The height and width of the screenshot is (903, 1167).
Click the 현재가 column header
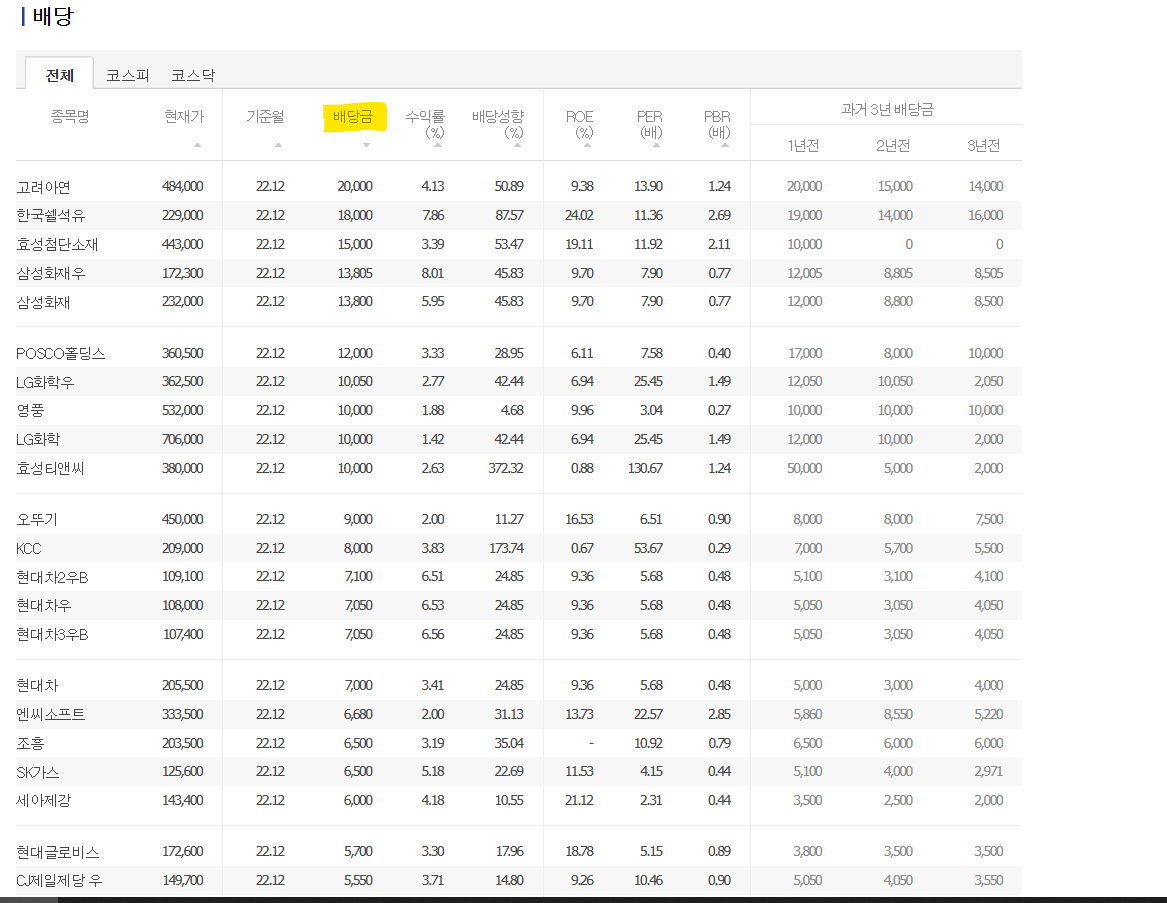pyautogui.click(x=184, y=116)
